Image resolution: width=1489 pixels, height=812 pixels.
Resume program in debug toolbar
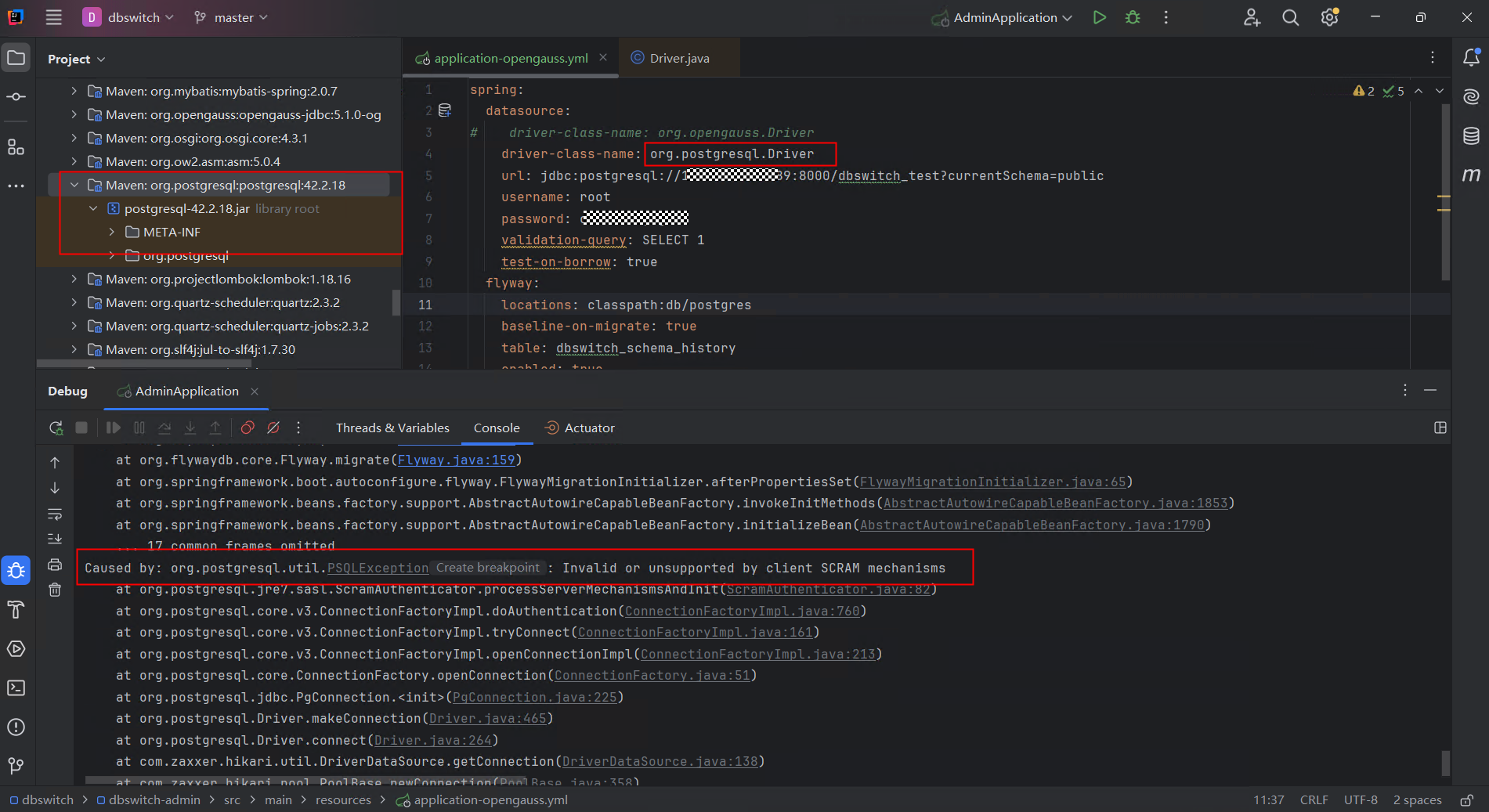point(114,428)
